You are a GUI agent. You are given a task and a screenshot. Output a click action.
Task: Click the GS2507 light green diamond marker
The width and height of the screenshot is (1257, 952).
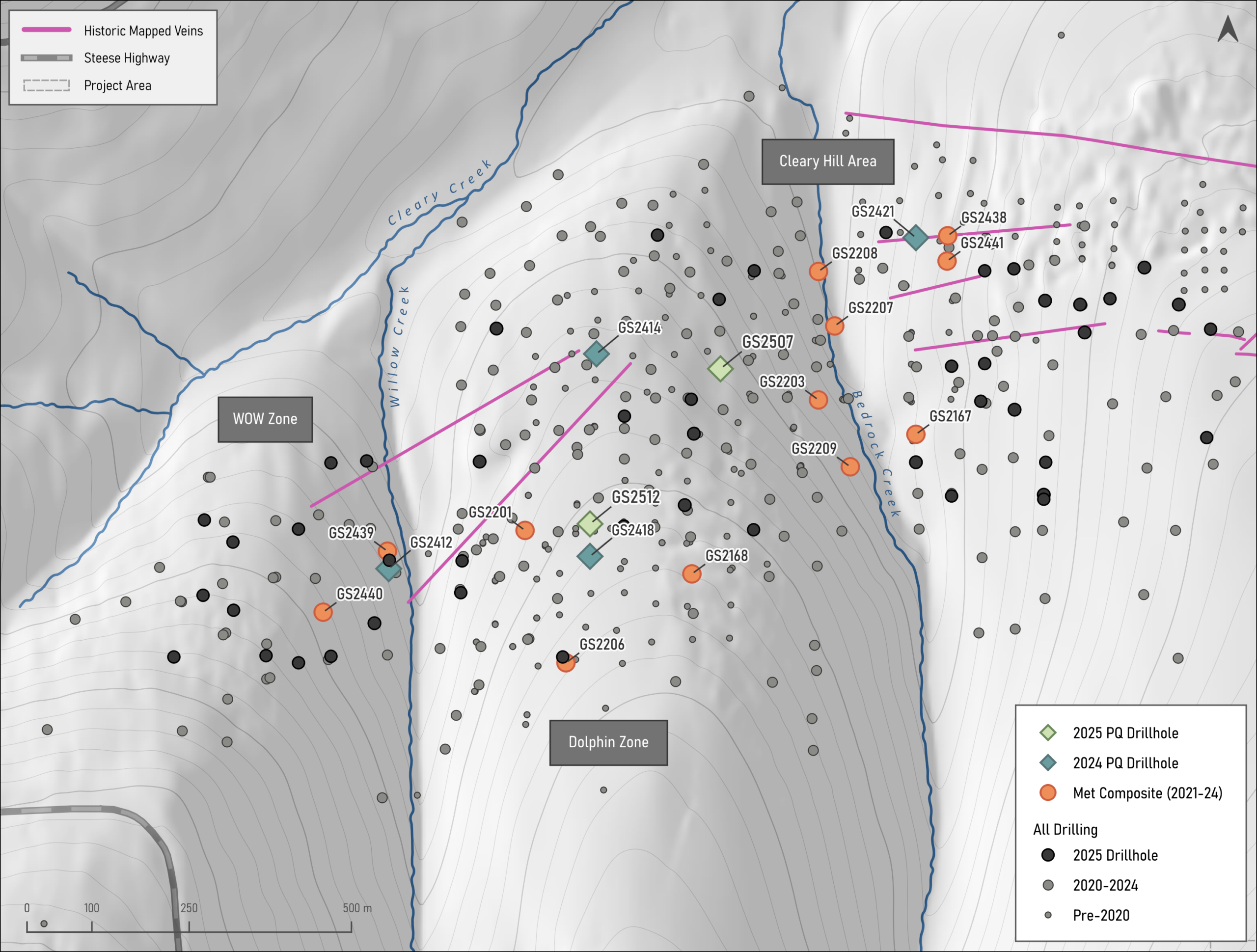click(720, 368)
